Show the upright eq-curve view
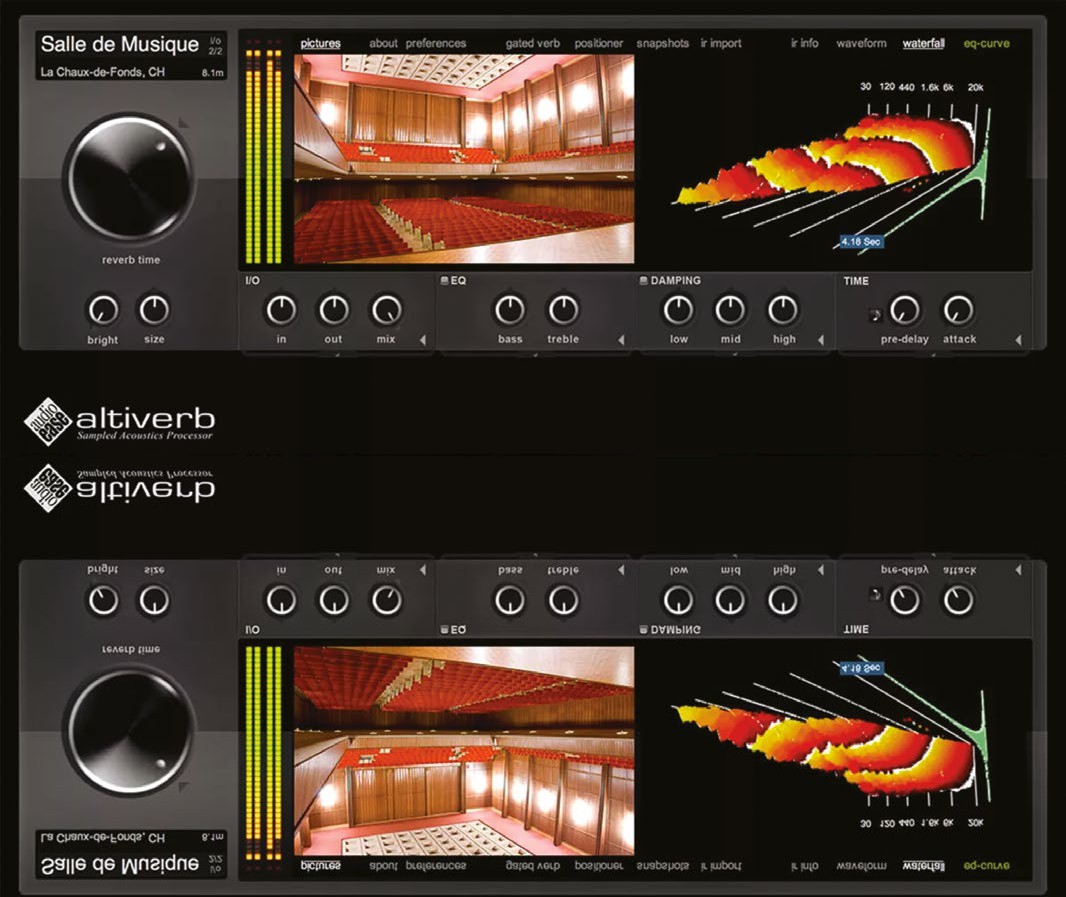 pyautogui.click(x=986, y=44)
